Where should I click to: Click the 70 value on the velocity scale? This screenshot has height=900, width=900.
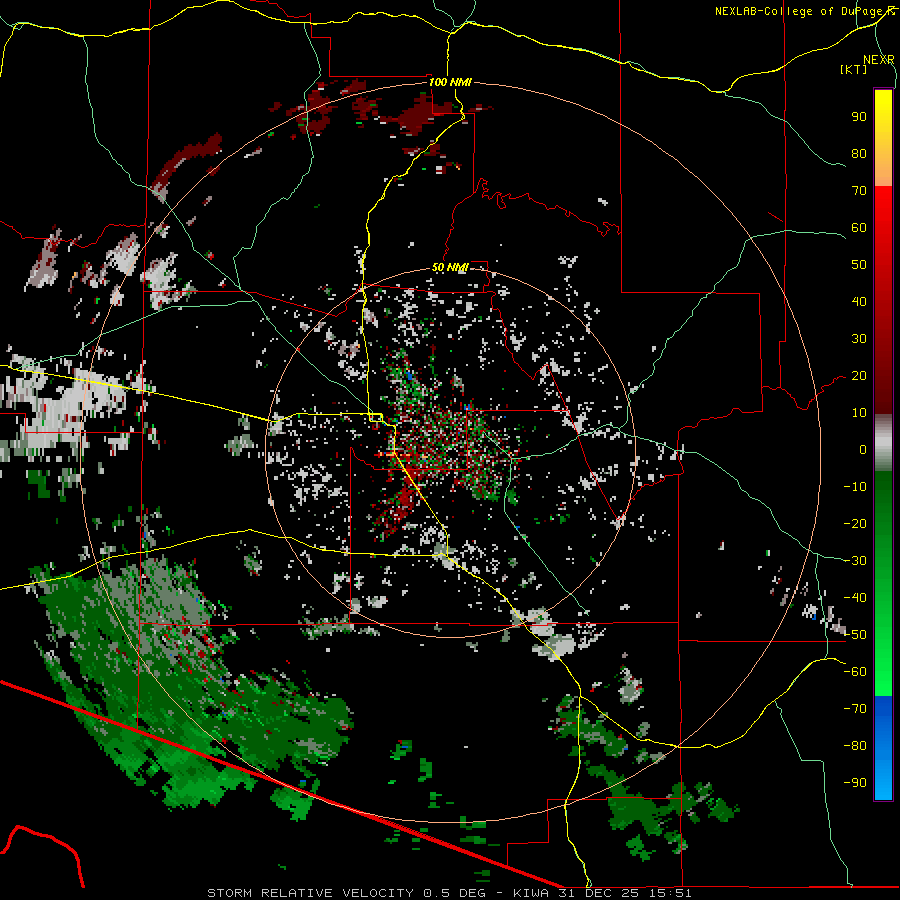pos(859,191)
